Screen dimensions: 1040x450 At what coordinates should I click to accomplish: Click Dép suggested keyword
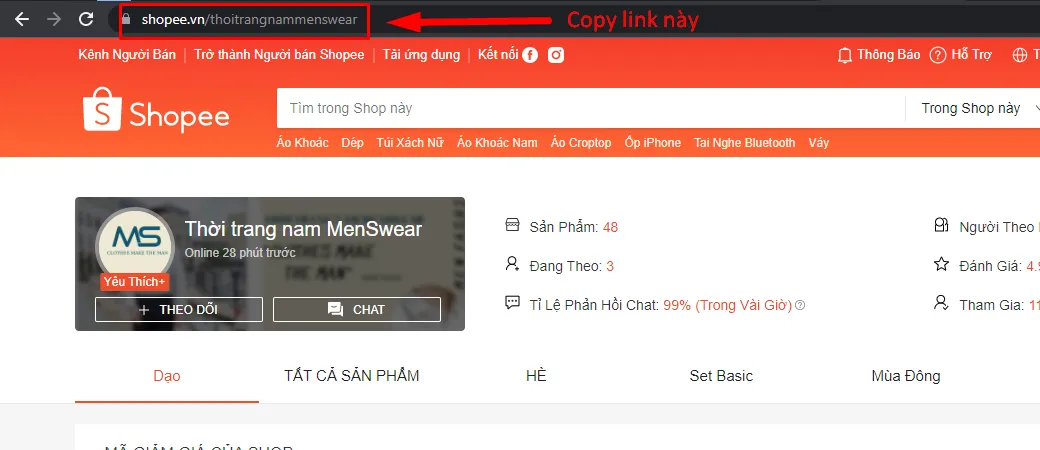352,143
